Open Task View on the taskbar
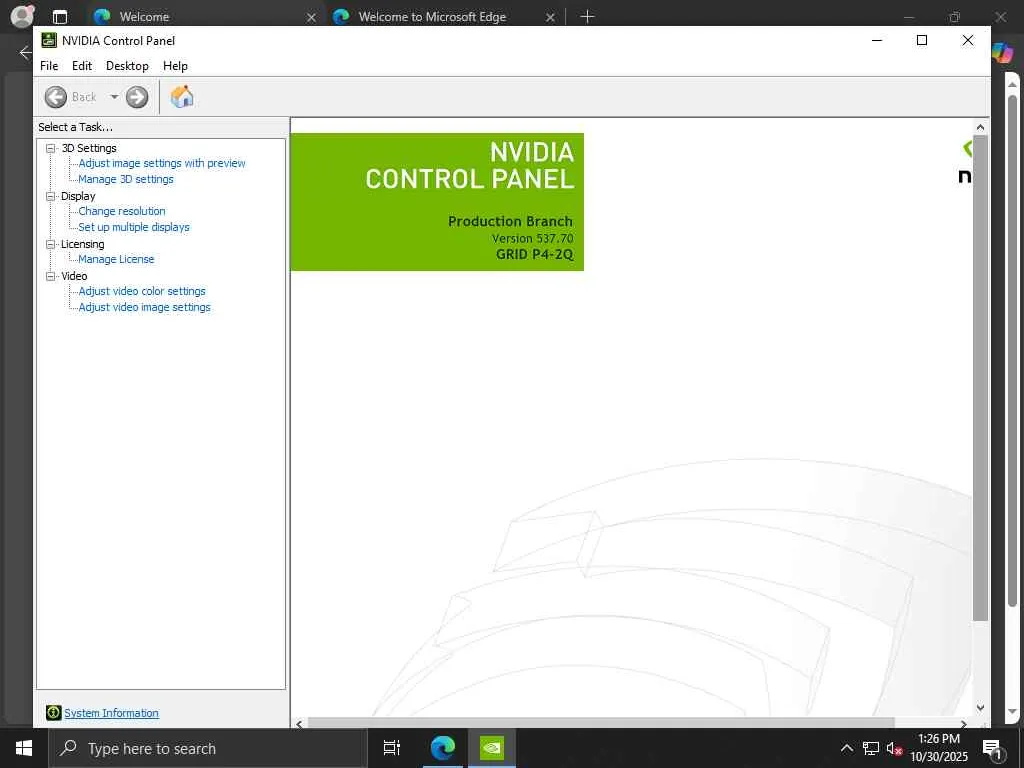Image resolution: width=1024 pixels, height=768 pixels. (x=392, y=748)
